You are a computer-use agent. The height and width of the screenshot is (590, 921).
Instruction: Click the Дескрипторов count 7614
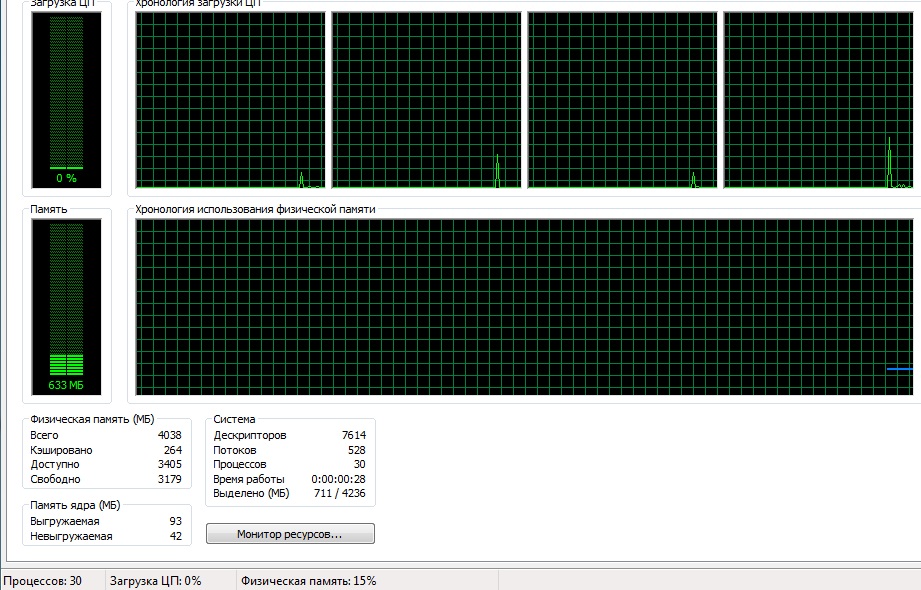353,435
